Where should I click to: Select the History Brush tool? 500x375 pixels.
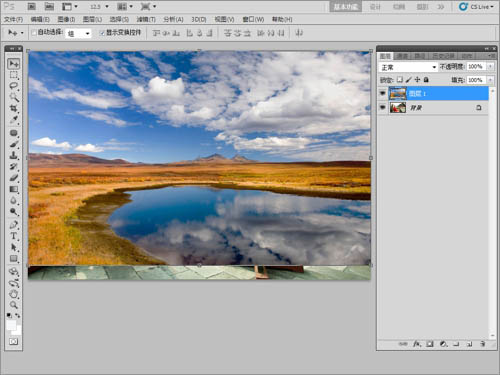[x=14, y=167]
